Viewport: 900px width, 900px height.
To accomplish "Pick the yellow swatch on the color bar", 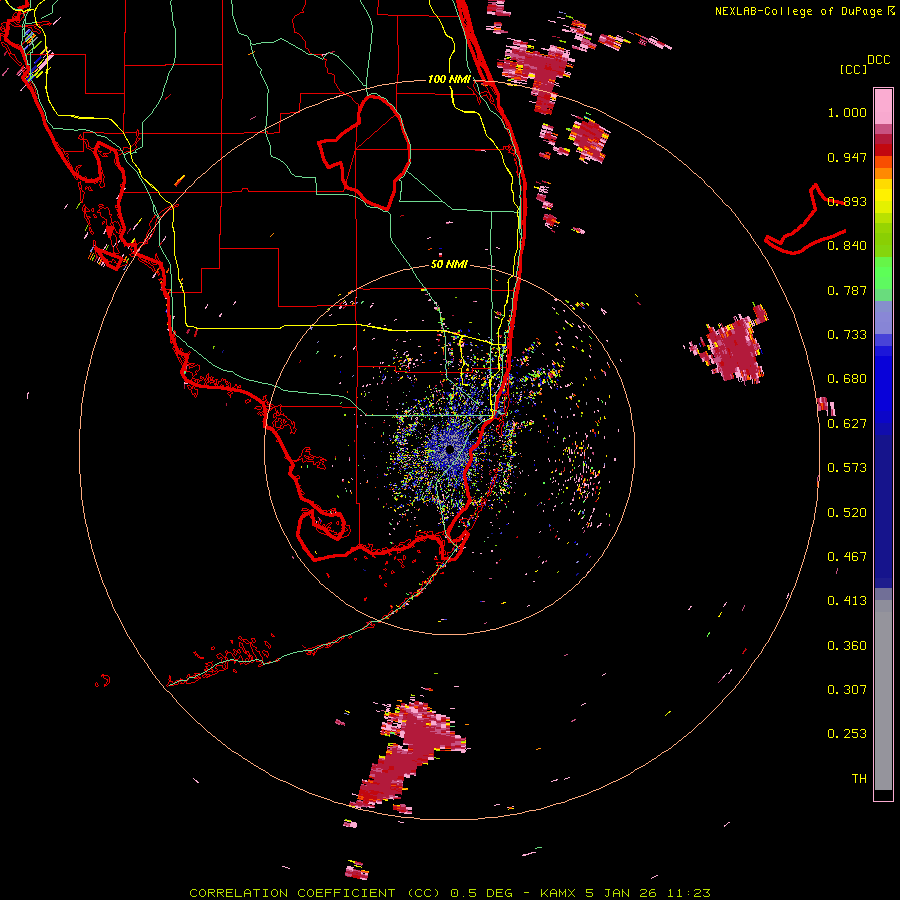I will click(x=883, y=197).
